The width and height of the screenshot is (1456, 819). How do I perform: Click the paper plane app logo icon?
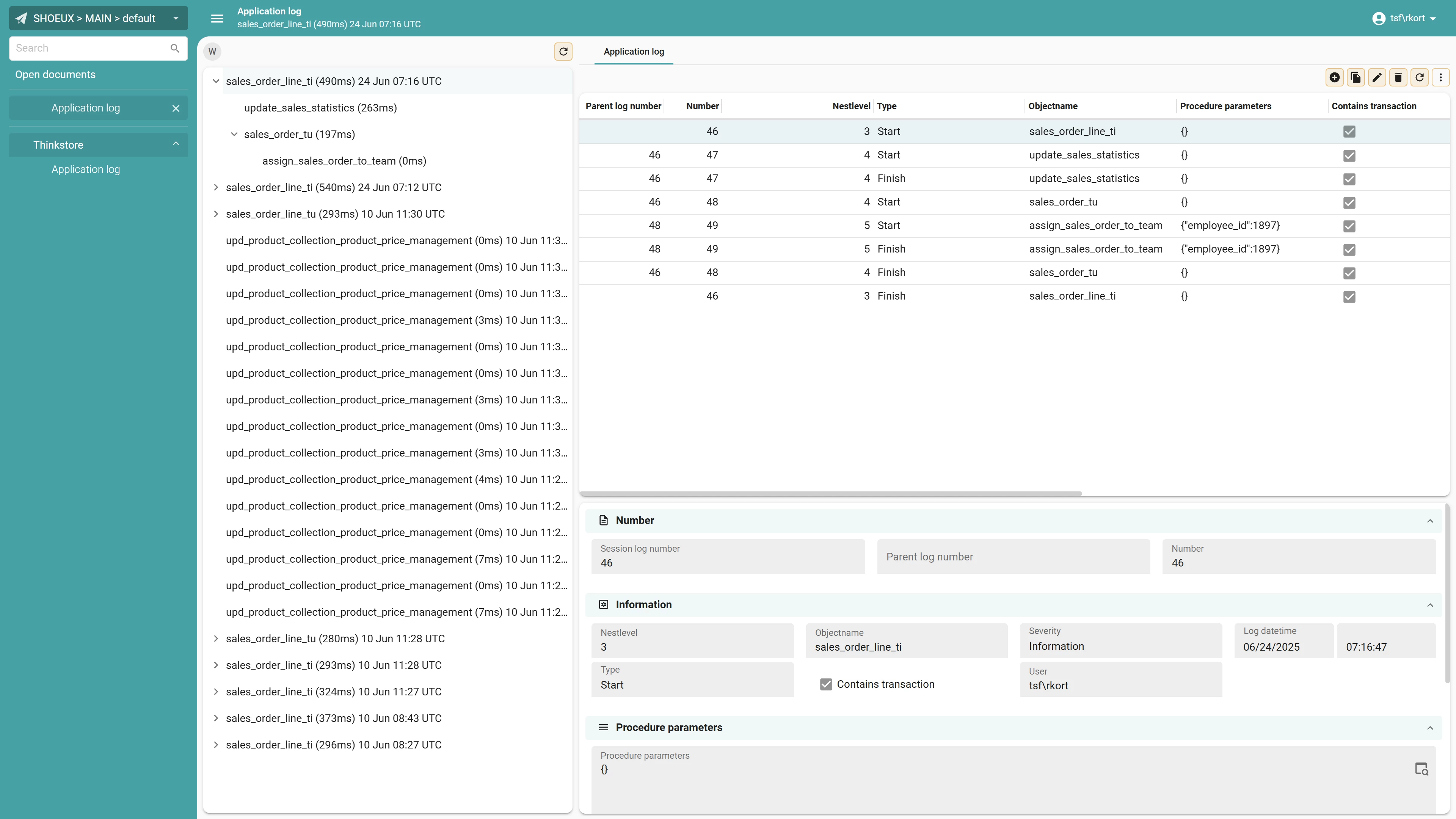tap(21, 18)
